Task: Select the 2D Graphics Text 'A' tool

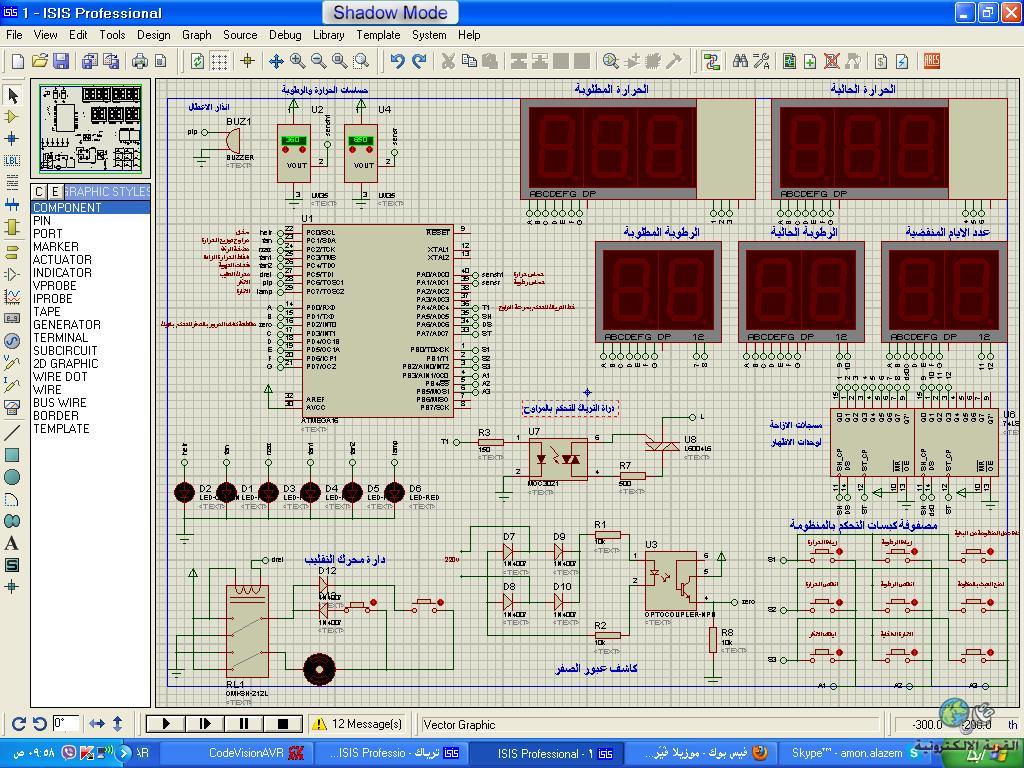Action: (x=12, y=543)
